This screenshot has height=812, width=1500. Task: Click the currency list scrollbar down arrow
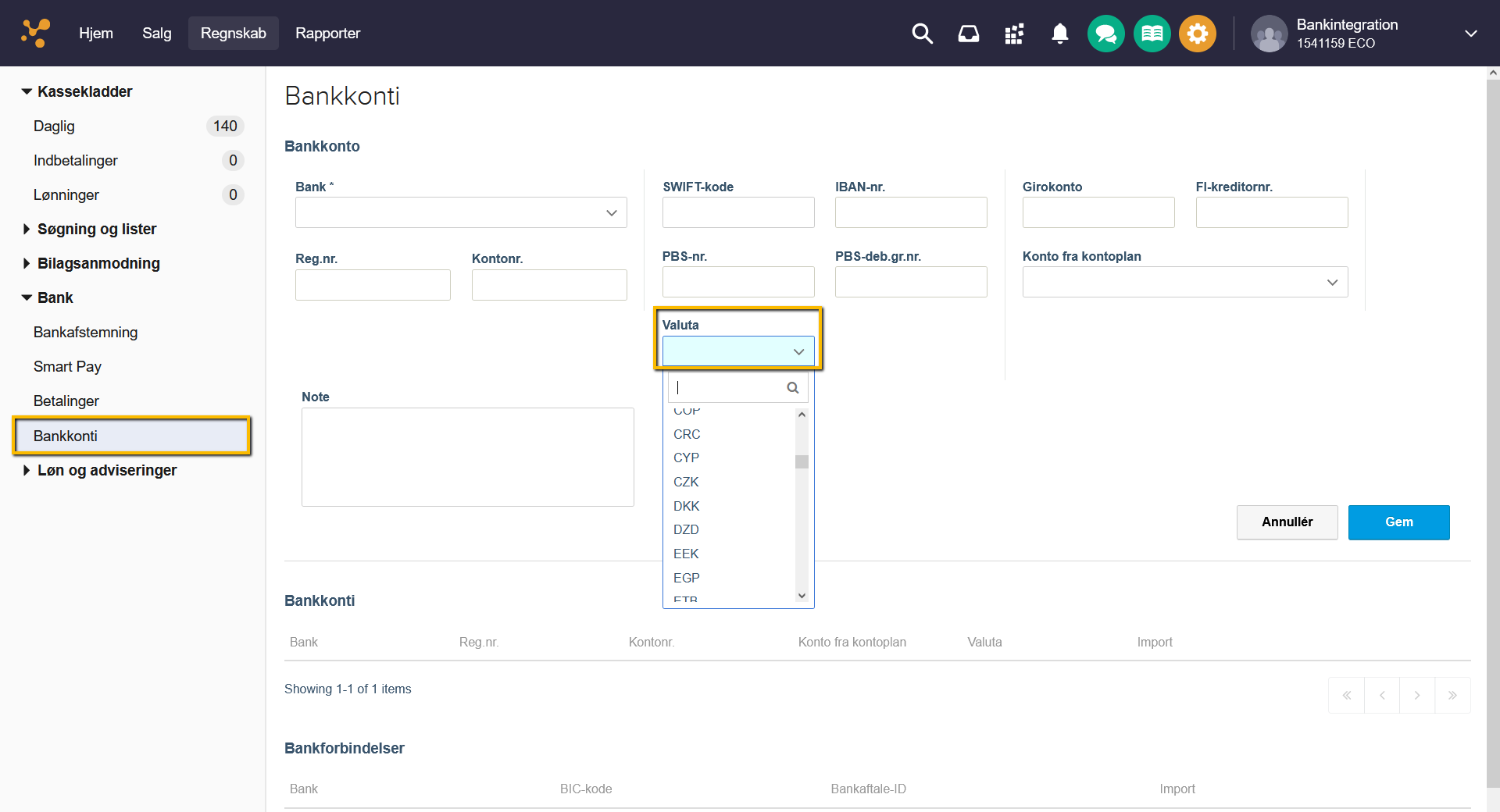802,596
